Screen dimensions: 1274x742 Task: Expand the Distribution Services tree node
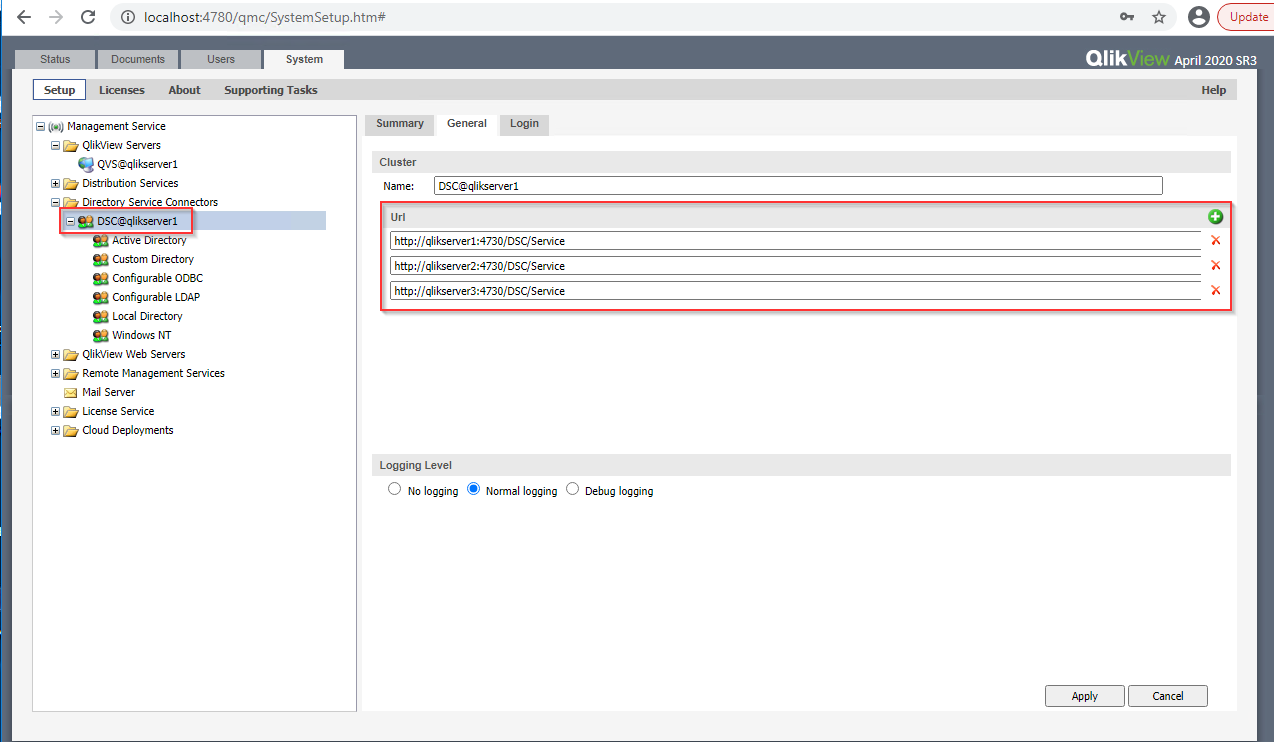click(x=56, y=184)
